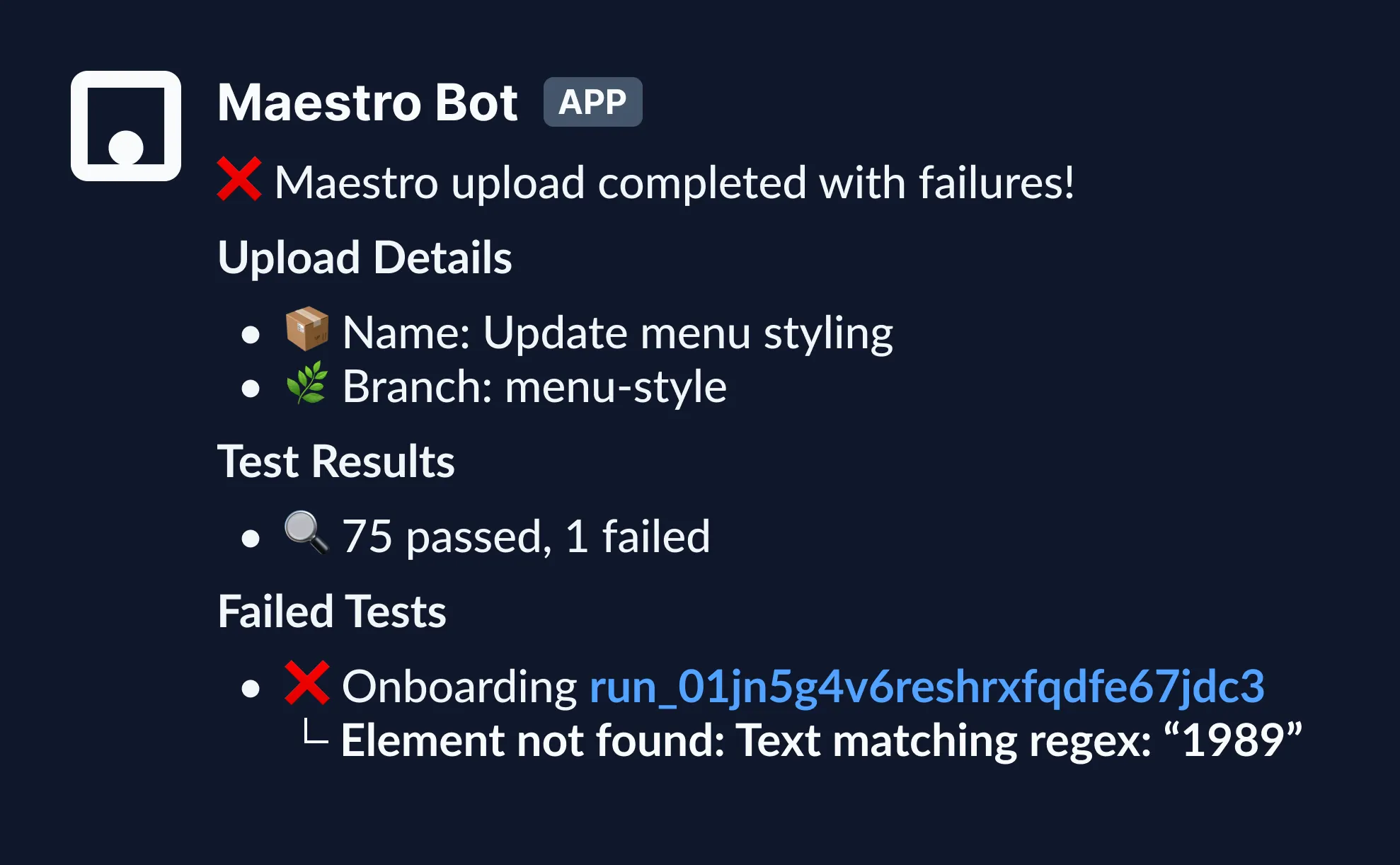Click the red X emoji beside Onboarding
The width and height of the screenshot is (1400, 865).
pyautogui.click(x=306, y=683)
